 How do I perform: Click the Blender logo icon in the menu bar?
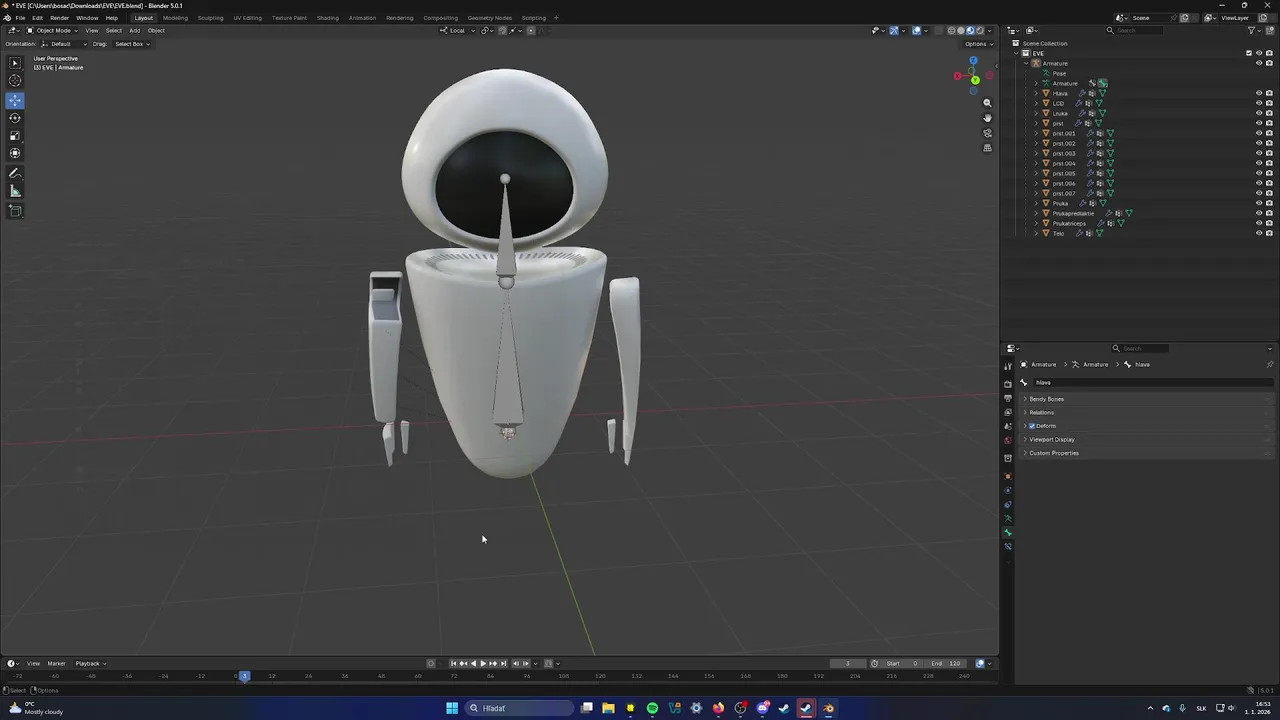coord(7,18)
